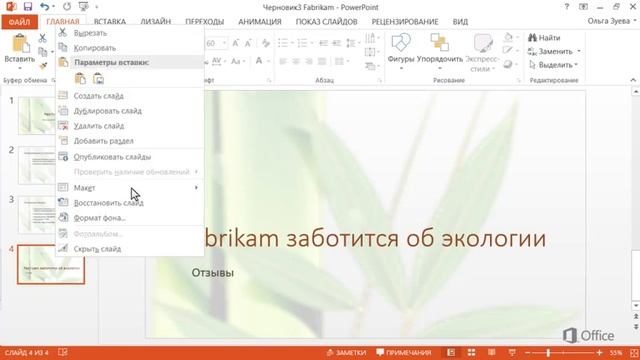The image size is (640, 360).
Task: Start Slide Show view from status bar
Action: tap(512, 352)
